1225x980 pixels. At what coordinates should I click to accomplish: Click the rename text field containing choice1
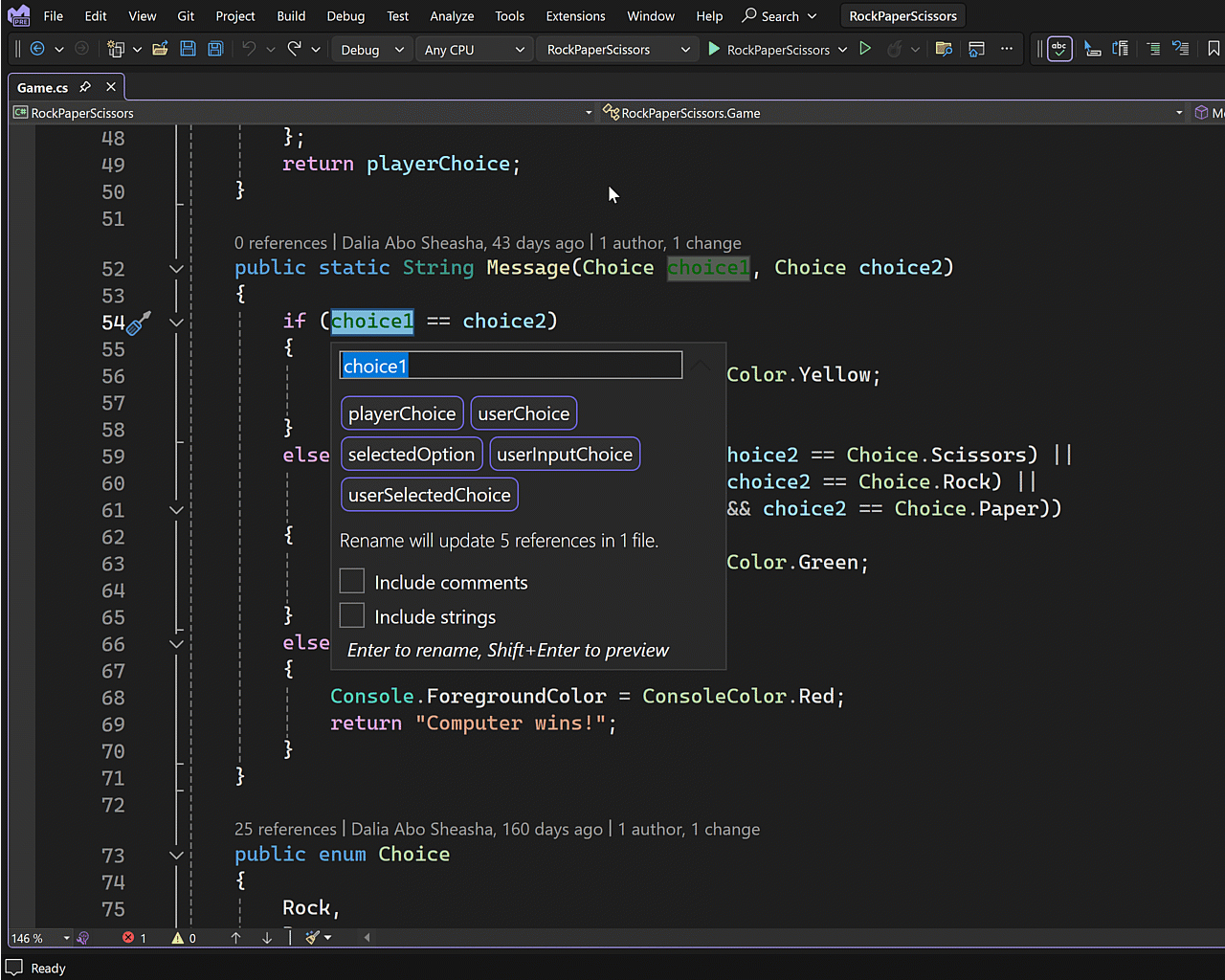pos(510,366)
